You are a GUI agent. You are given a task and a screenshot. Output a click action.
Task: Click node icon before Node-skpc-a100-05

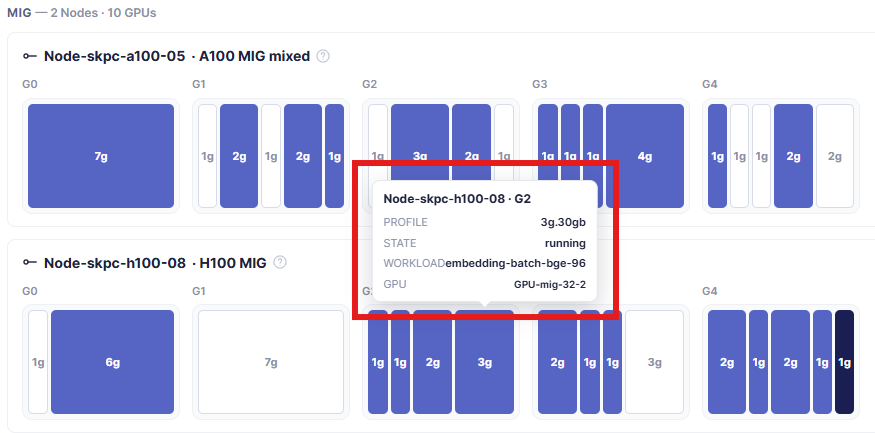click(x=30, y=56)
